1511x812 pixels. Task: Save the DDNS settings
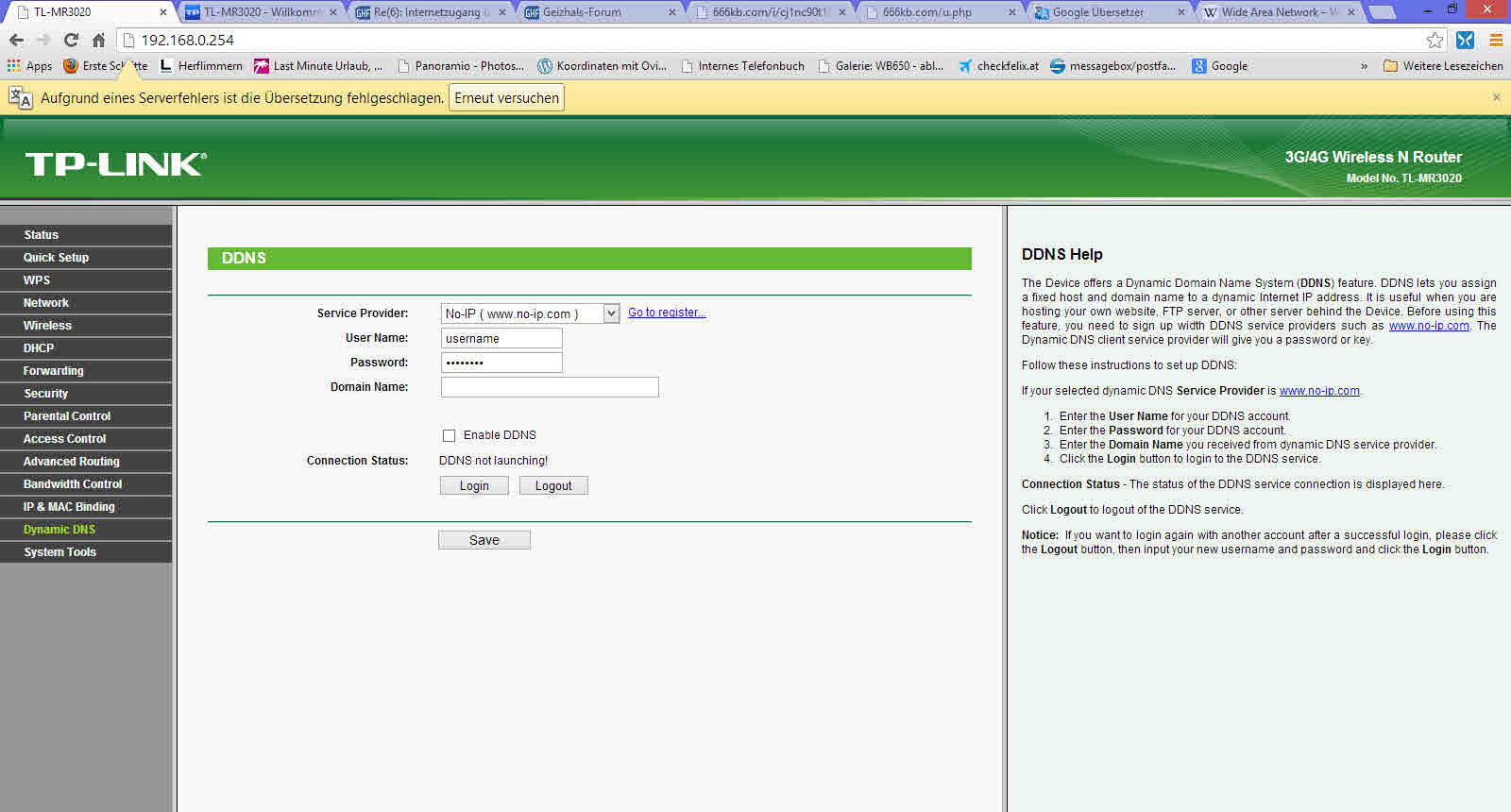484,540
